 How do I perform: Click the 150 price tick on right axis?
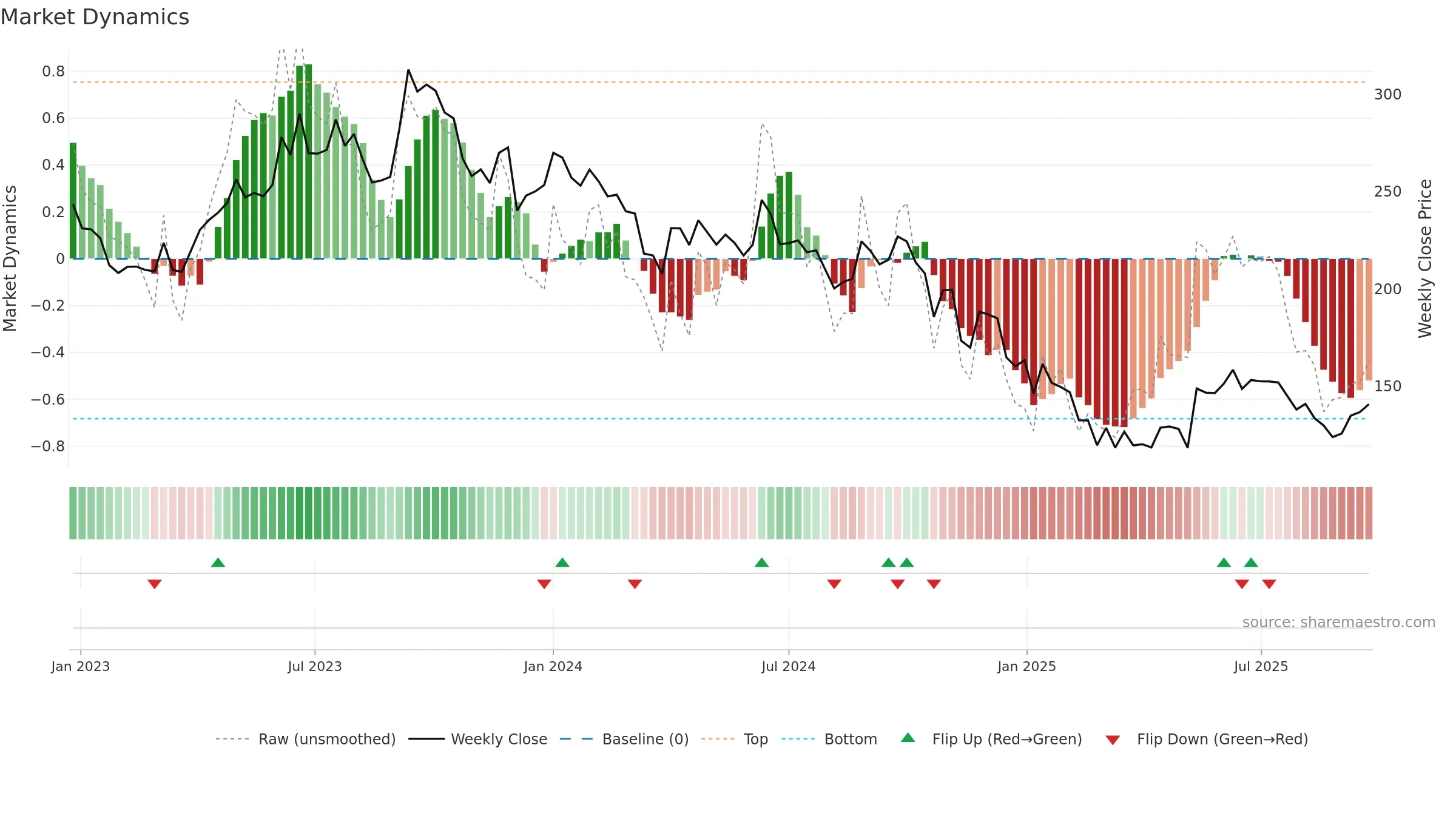(1388, 386)
